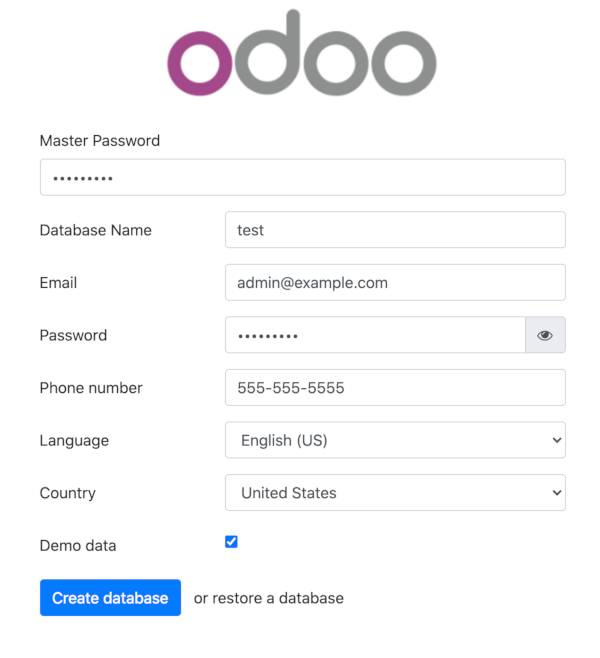Click into the Password input box
This screenshot has height=658, width=600.
(x=375, y=336)
